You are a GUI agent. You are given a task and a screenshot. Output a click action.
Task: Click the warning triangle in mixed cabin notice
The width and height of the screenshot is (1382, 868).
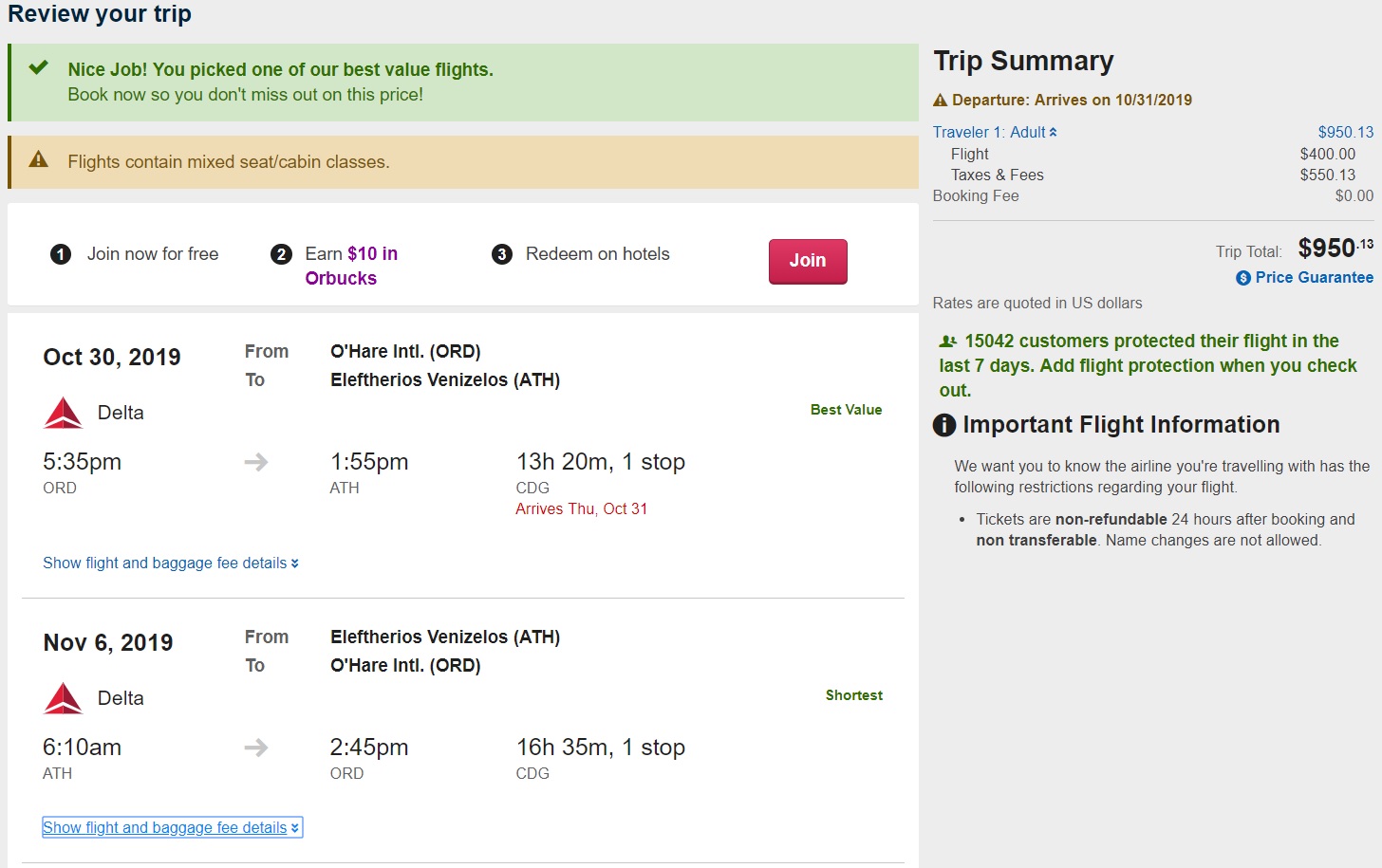click(39, 159)
